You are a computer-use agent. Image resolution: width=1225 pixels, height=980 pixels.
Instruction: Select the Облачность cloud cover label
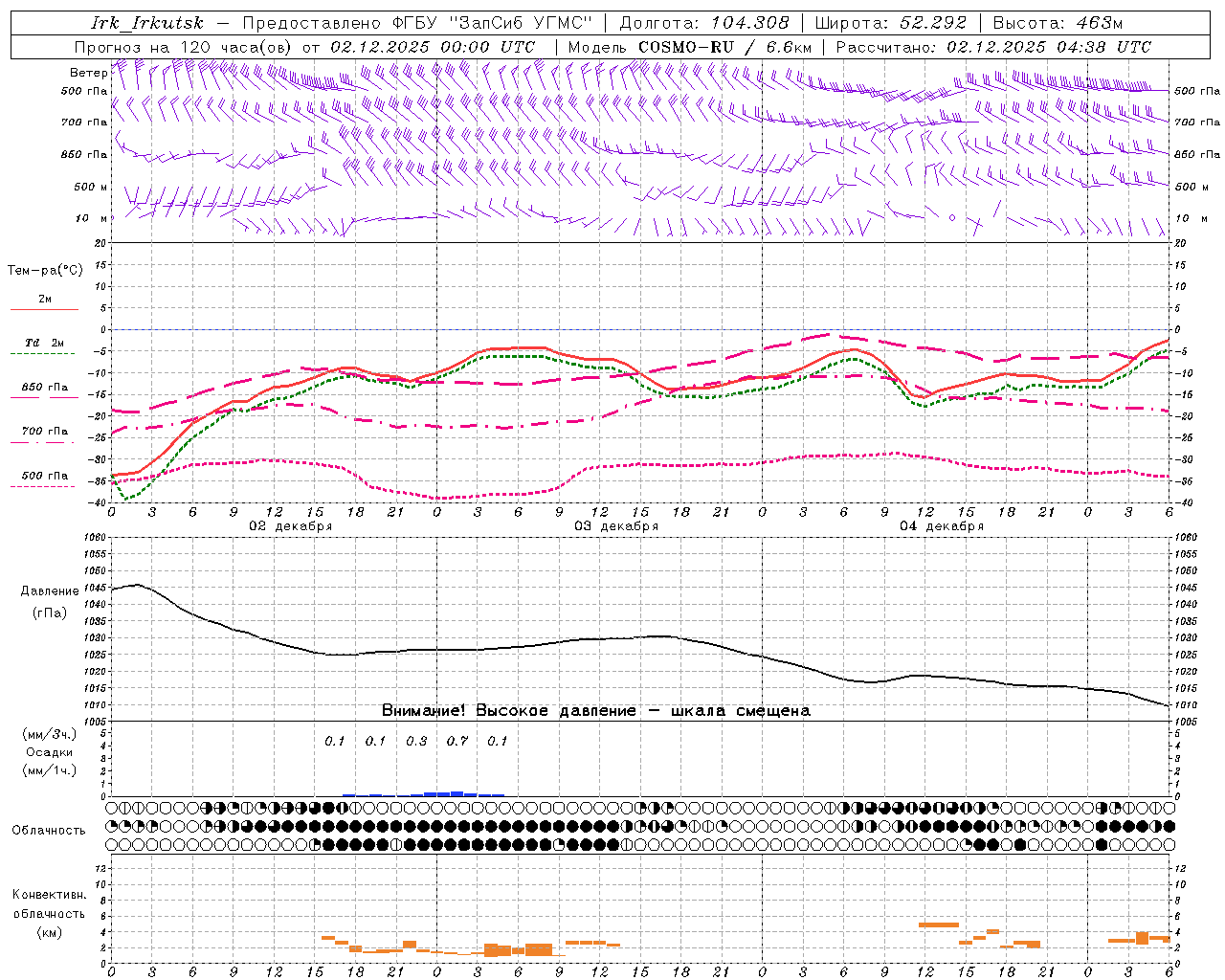pos(49,831)
